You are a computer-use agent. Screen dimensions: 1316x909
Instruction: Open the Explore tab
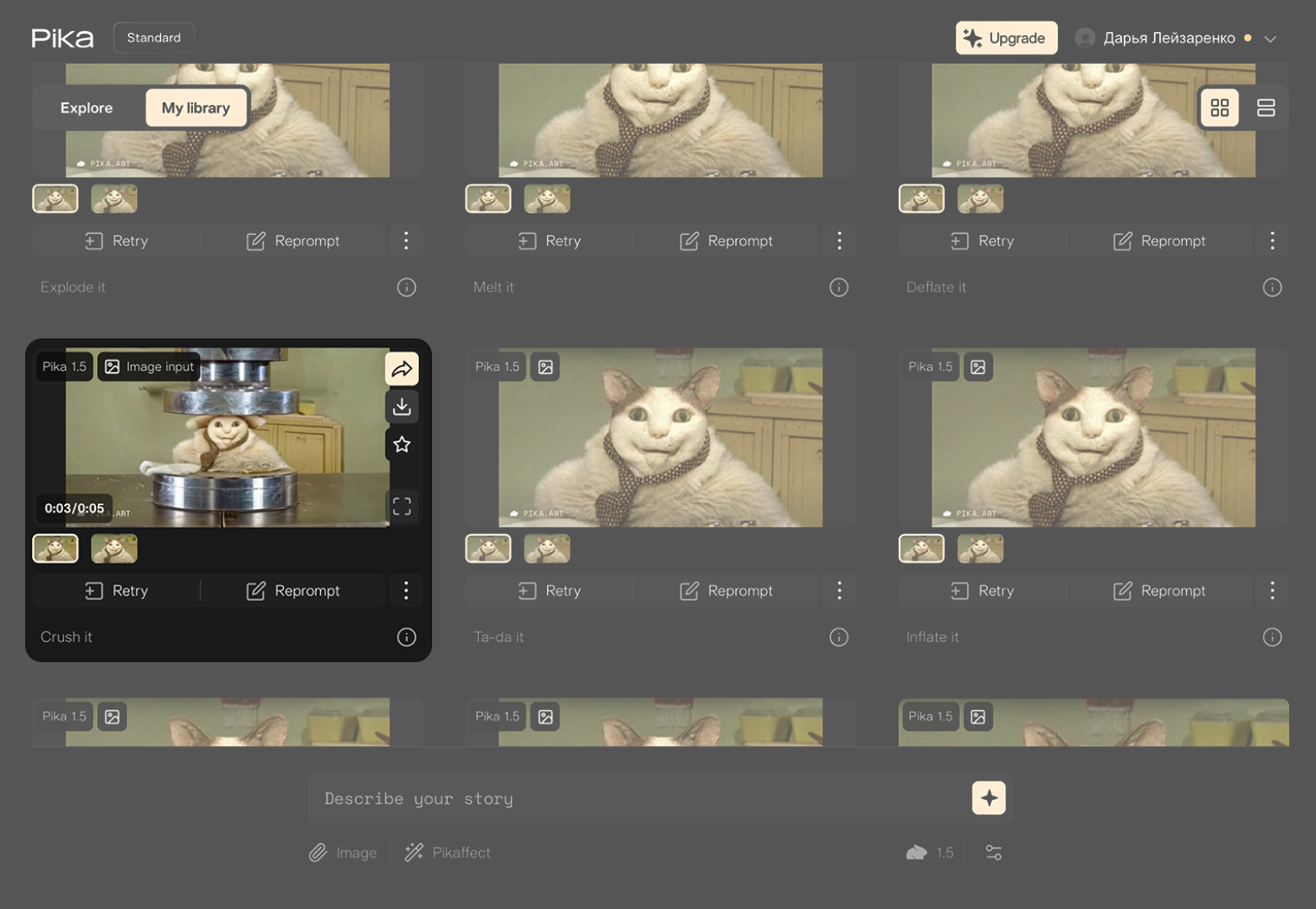[x=87, y=108]
